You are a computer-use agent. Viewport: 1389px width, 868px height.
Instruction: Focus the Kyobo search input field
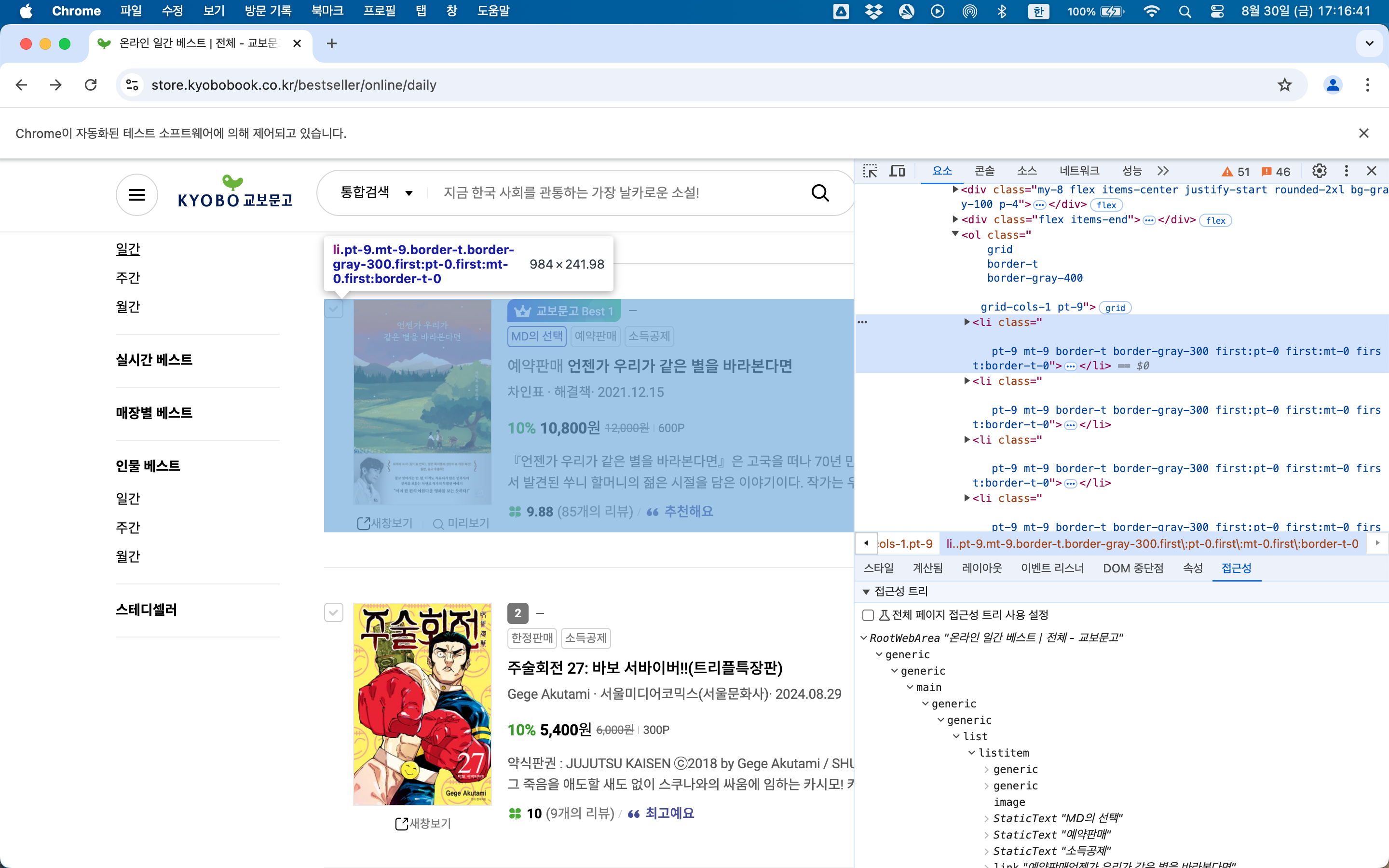tap(620, 193)
